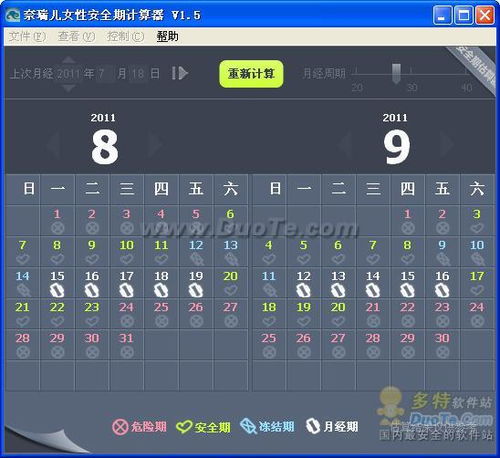Screen dimensions: 500x458
Task: Click the menstrual icon under August 15
Action: [x=57, y=290]
